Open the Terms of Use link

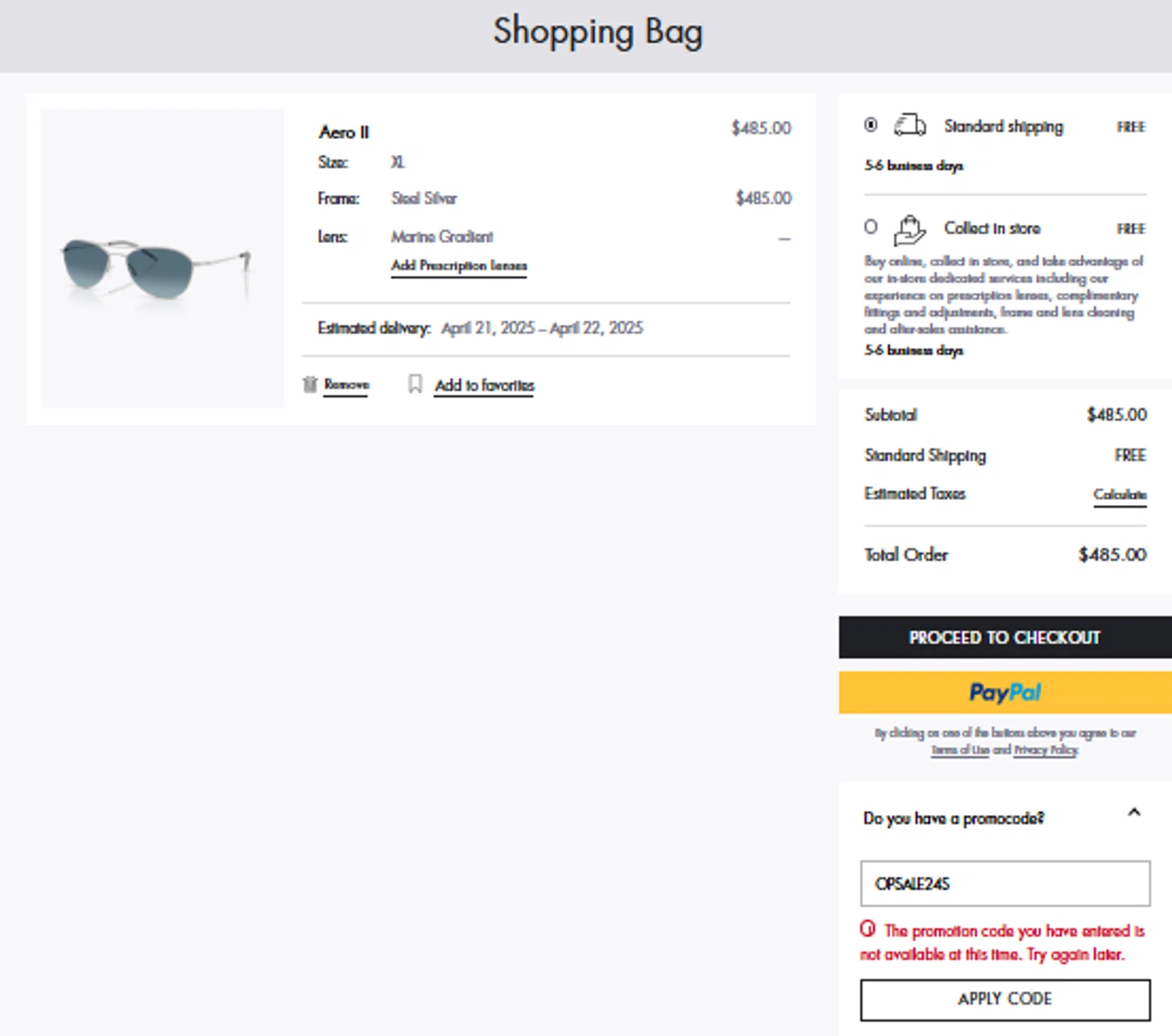pos(959,750)
